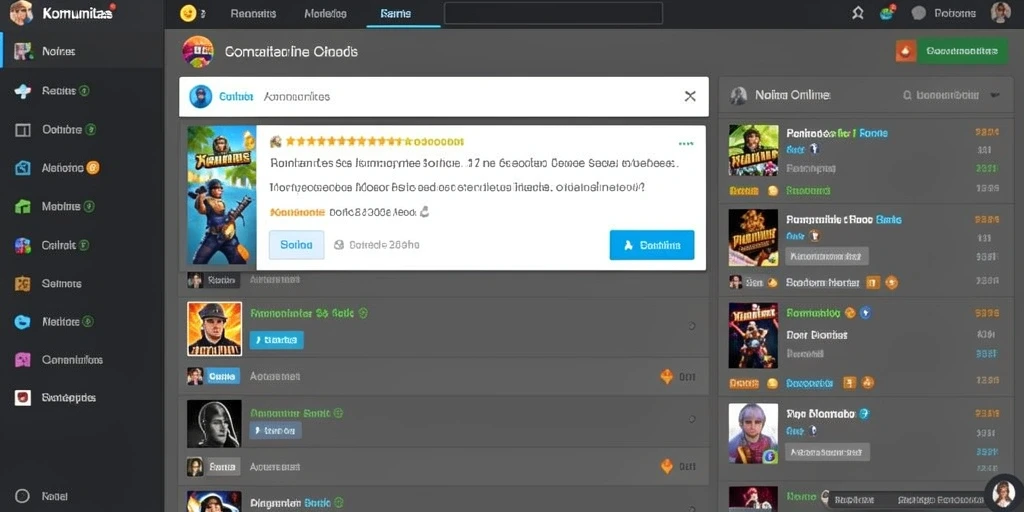Expand the round chevron on the officer-avatar row

click(692, 325)
